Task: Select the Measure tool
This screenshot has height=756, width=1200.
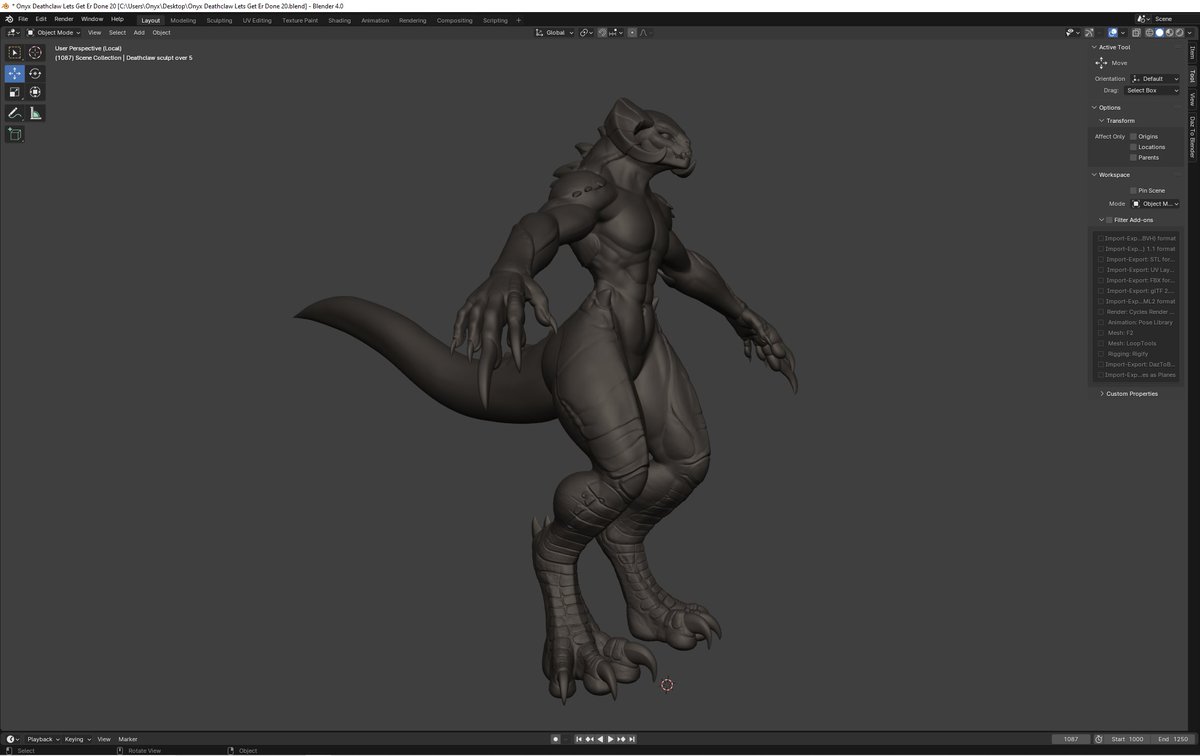Action: 35,113
